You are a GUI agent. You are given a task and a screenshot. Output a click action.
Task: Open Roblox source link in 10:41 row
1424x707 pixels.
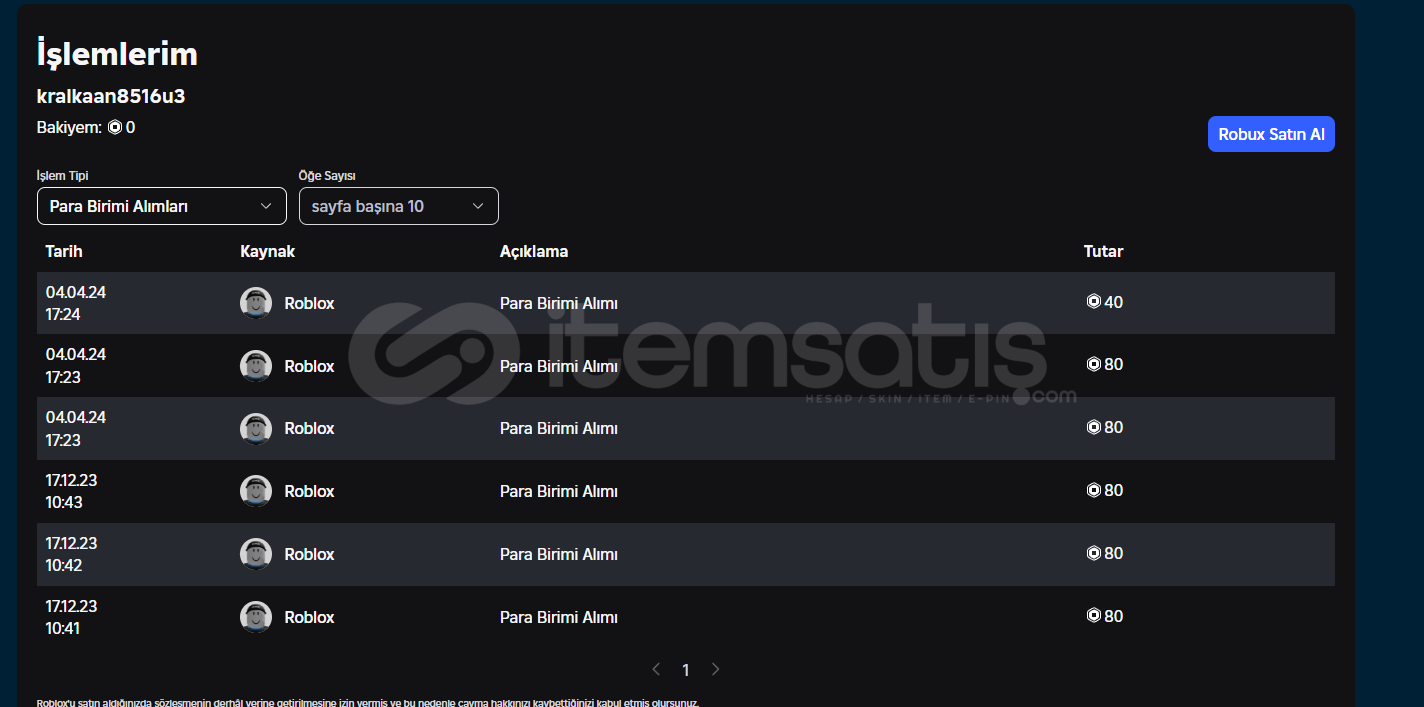click(x=309, y=617)
